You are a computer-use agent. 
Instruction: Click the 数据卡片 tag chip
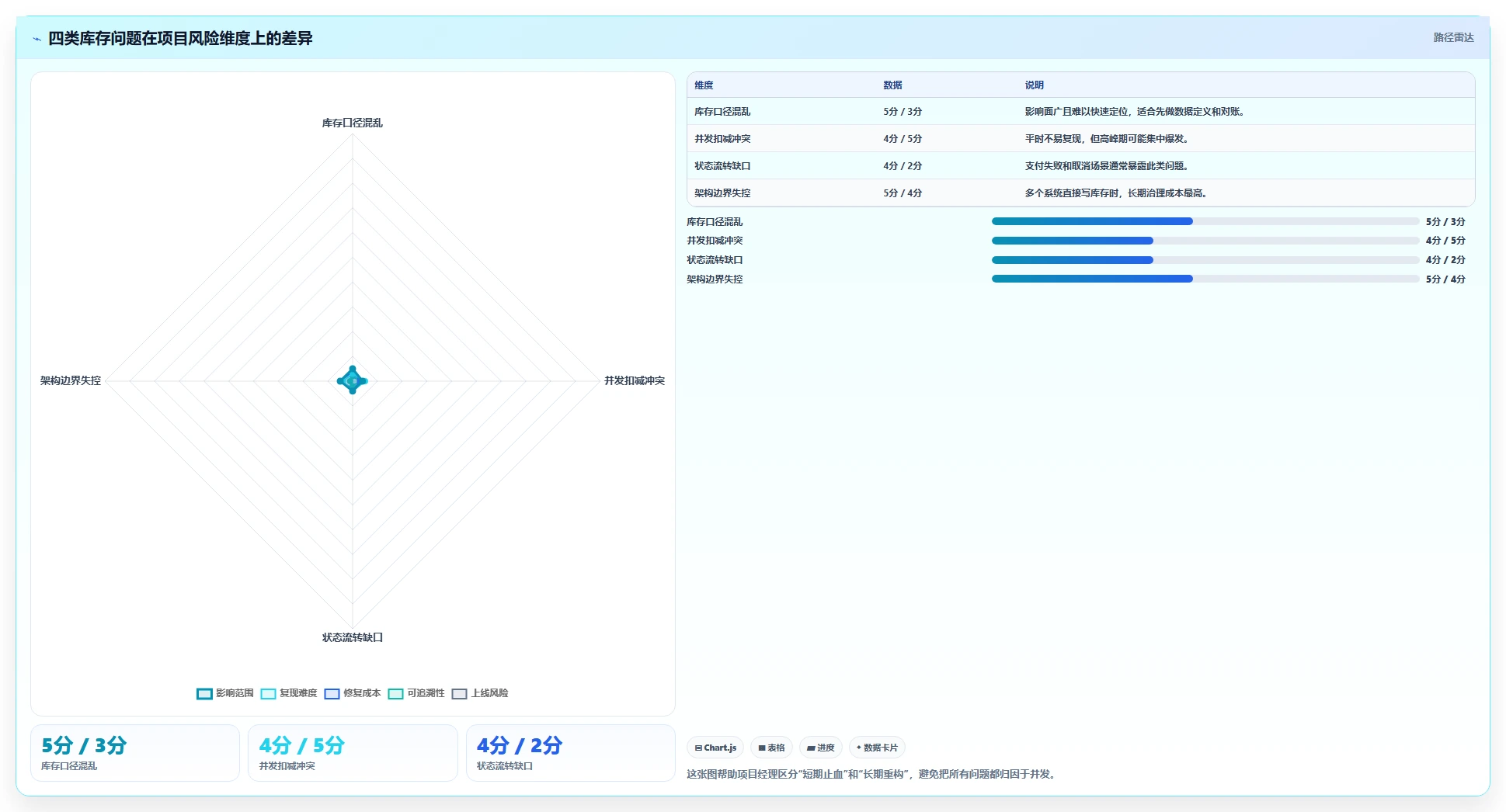(877, 748)
